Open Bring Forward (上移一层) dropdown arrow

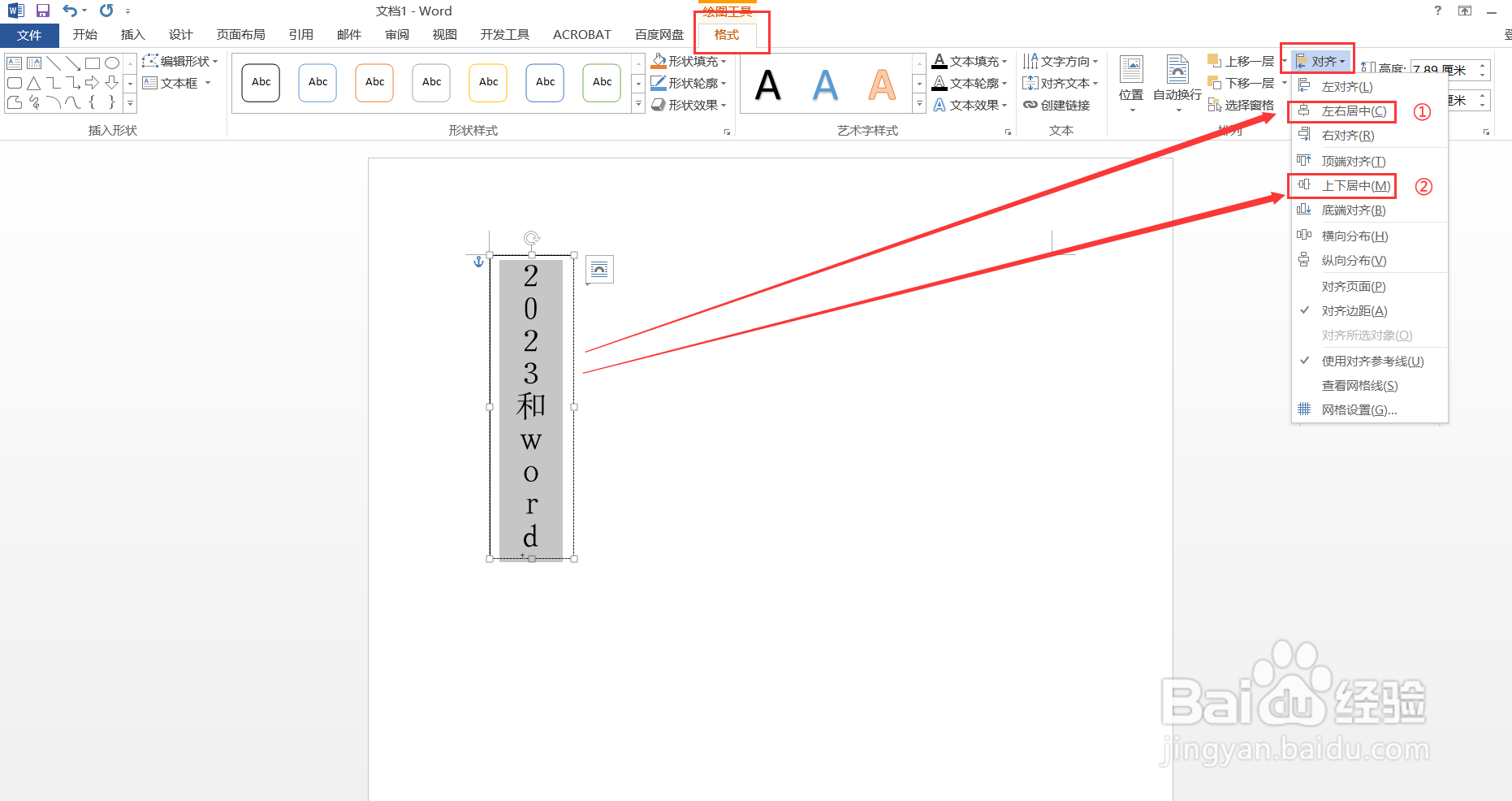pyautogui.click(x=1284, y=61)
